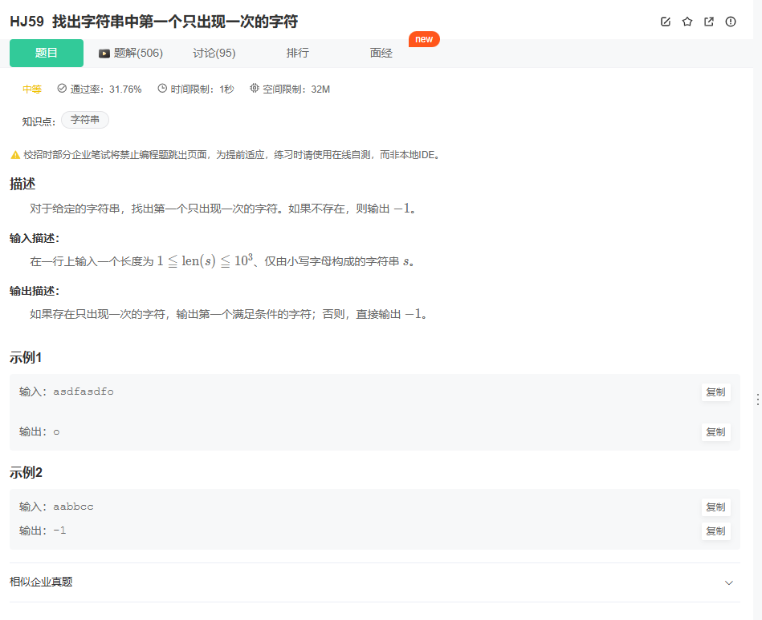The height and width of the screenshot is (620, 762).
Task: Open the share/external link icon
Action: click(x=709, y=21)
